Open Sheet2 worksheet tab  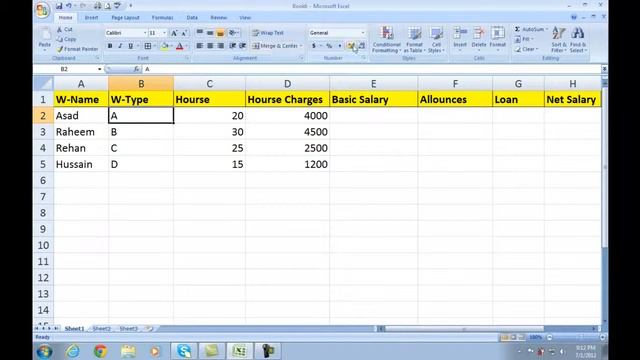pyautogui.click(x=102, y=329)
